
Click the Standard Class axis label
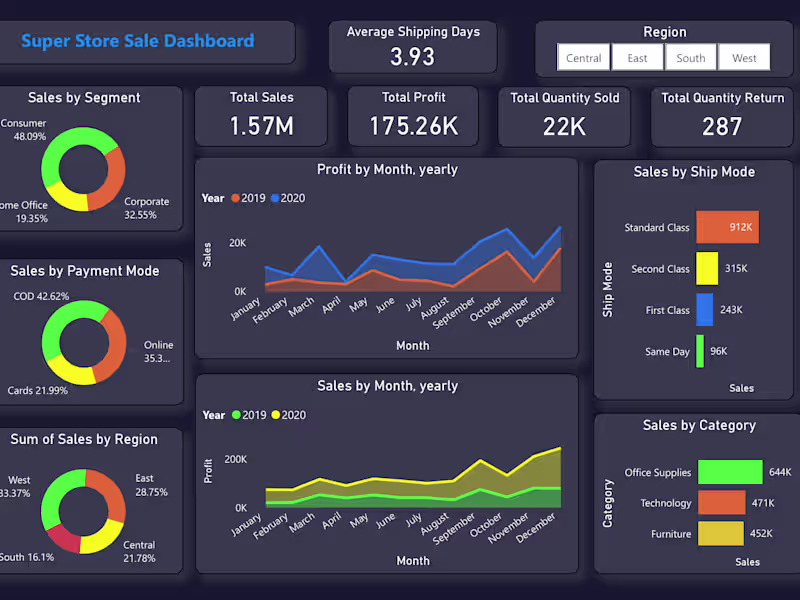tap(657, 228)
